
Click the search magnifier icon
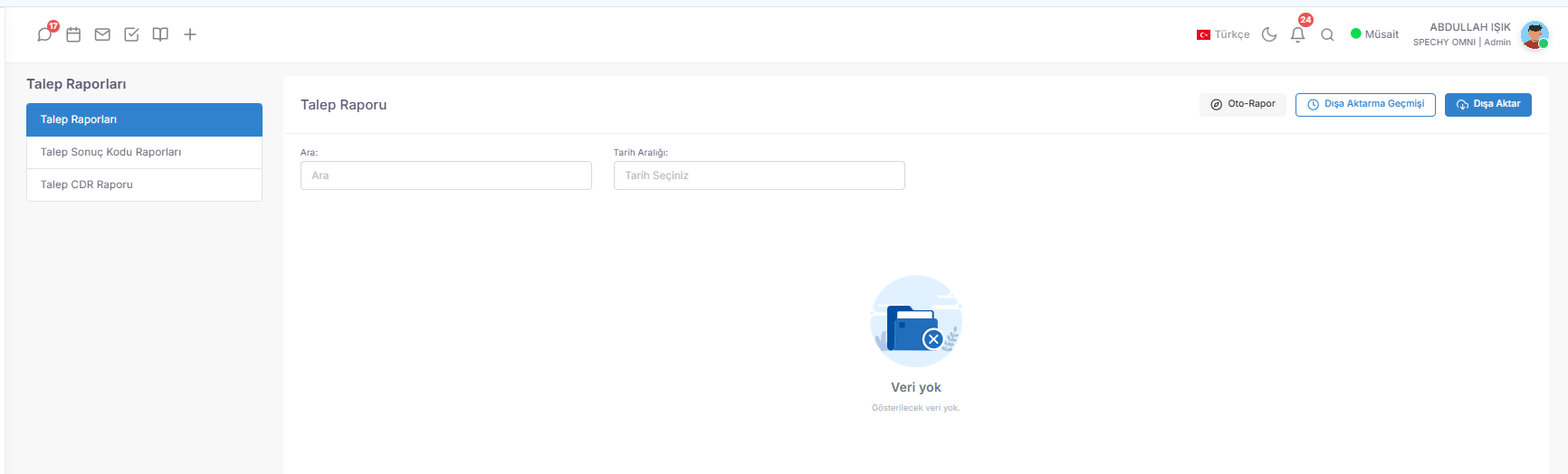1327,35
